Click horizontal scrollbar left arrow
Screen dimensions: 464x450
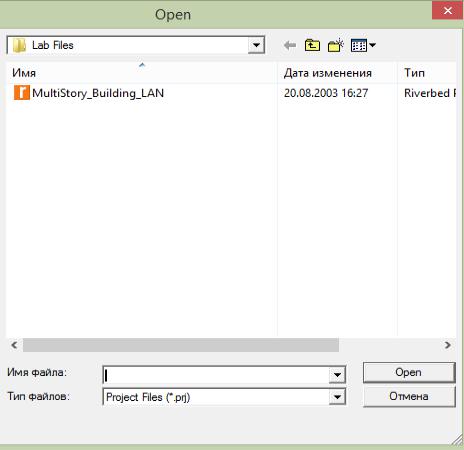(x=14, y=345)
